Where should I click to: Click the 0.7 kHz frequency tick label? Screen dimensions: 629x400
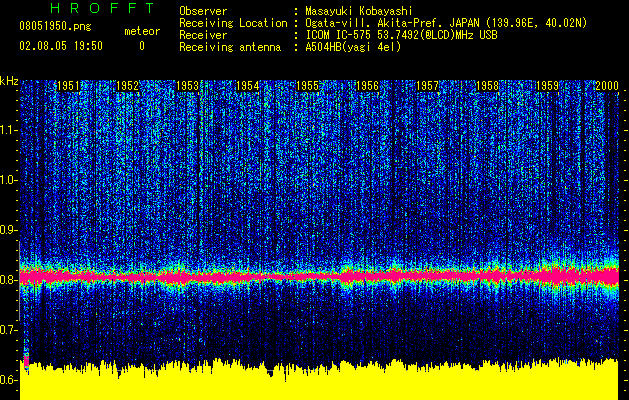pos(9,330)
